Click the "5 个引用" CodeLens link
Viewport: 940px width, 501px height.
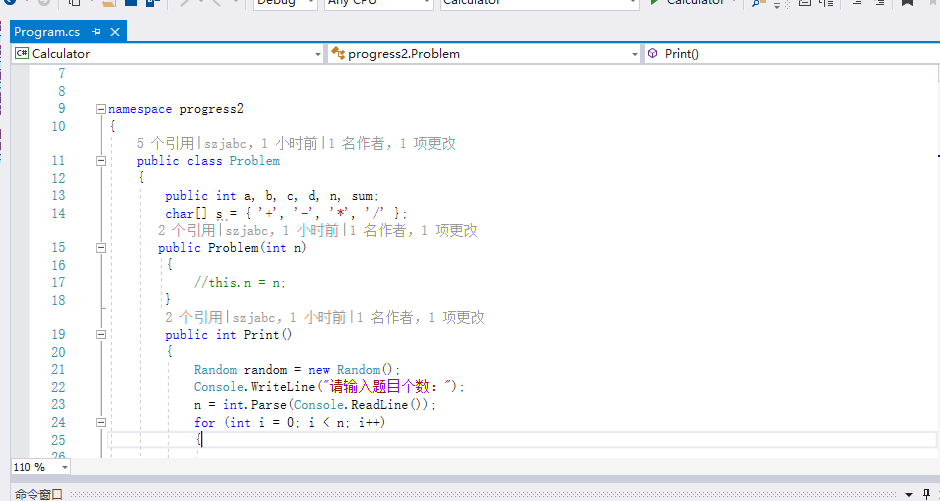[165, 143]
